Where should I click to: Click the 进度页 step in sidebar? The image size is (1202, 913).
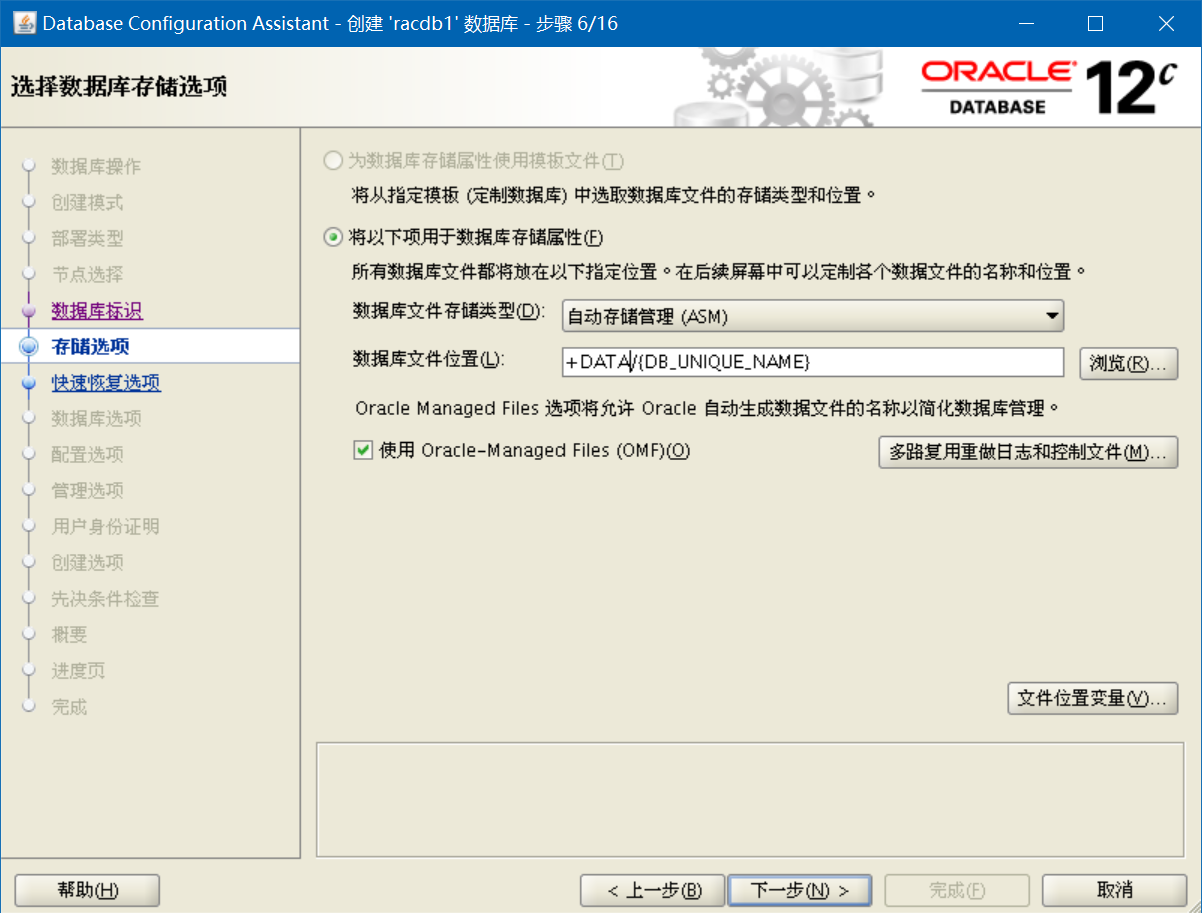click(x=78, y=671)
